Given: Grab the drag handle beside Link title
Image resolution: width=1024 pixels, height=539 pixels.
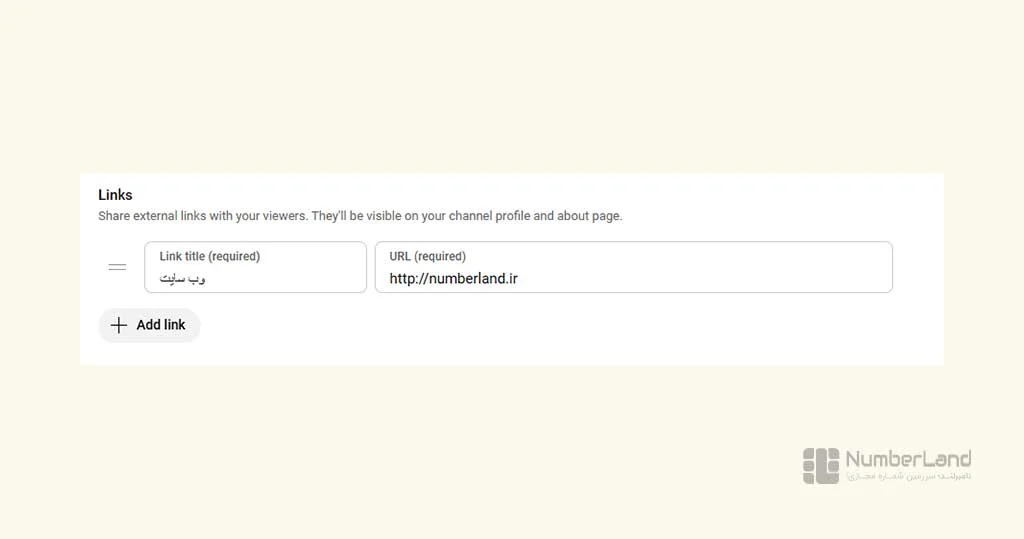Looking at the screenshot, I should click(118, 267).
